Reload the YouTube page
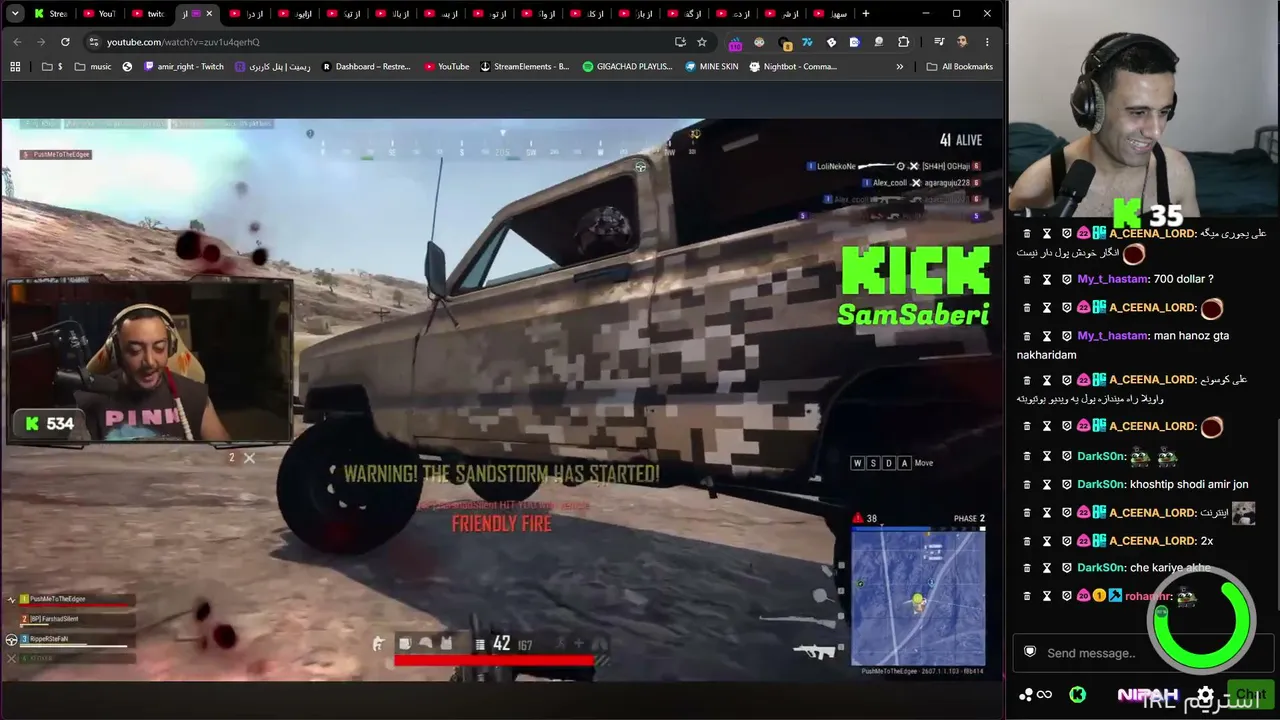The height and width of the screenshot is (720, 1280). (65, 42)
